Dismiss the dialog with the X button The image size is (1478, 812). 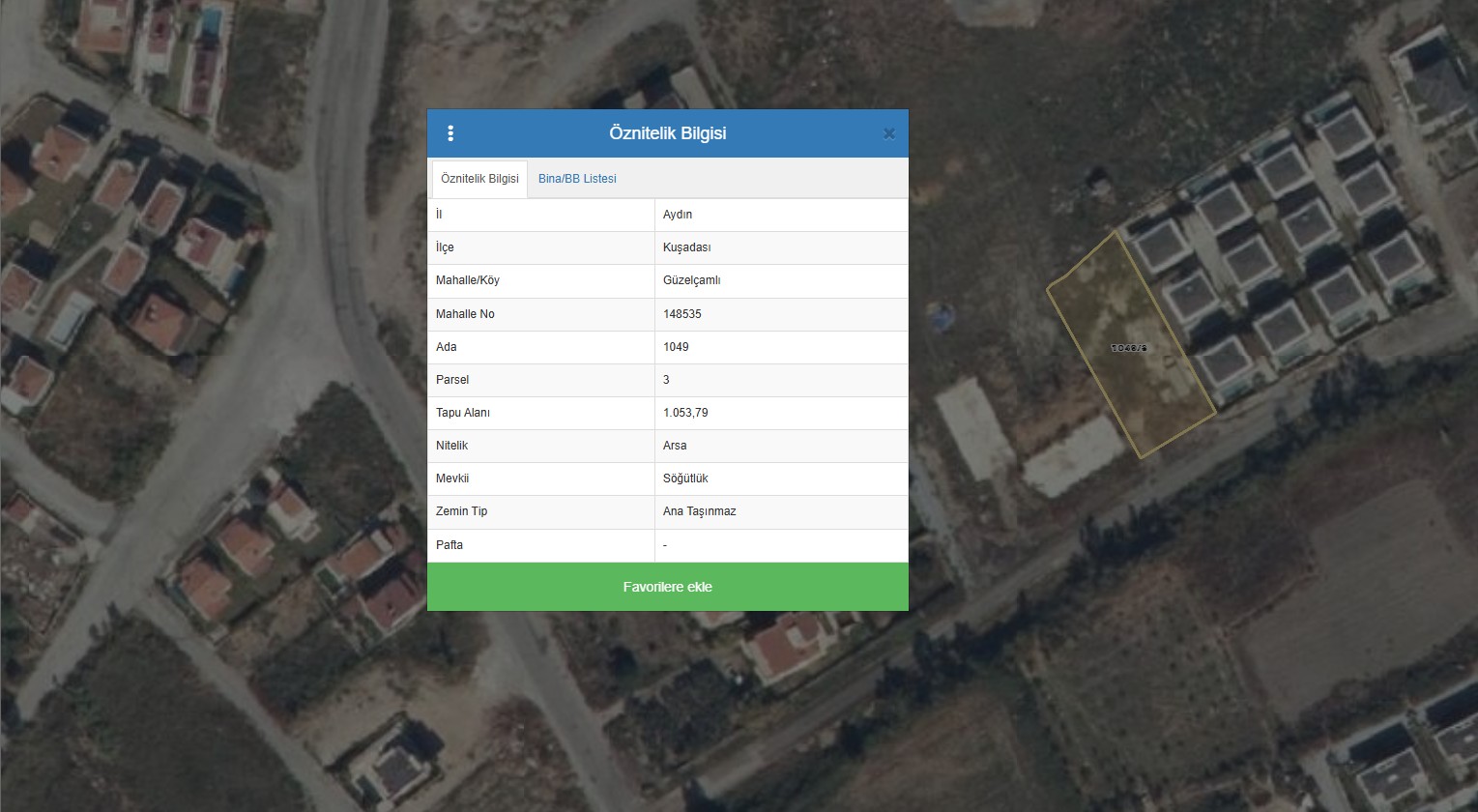(888, 133)
